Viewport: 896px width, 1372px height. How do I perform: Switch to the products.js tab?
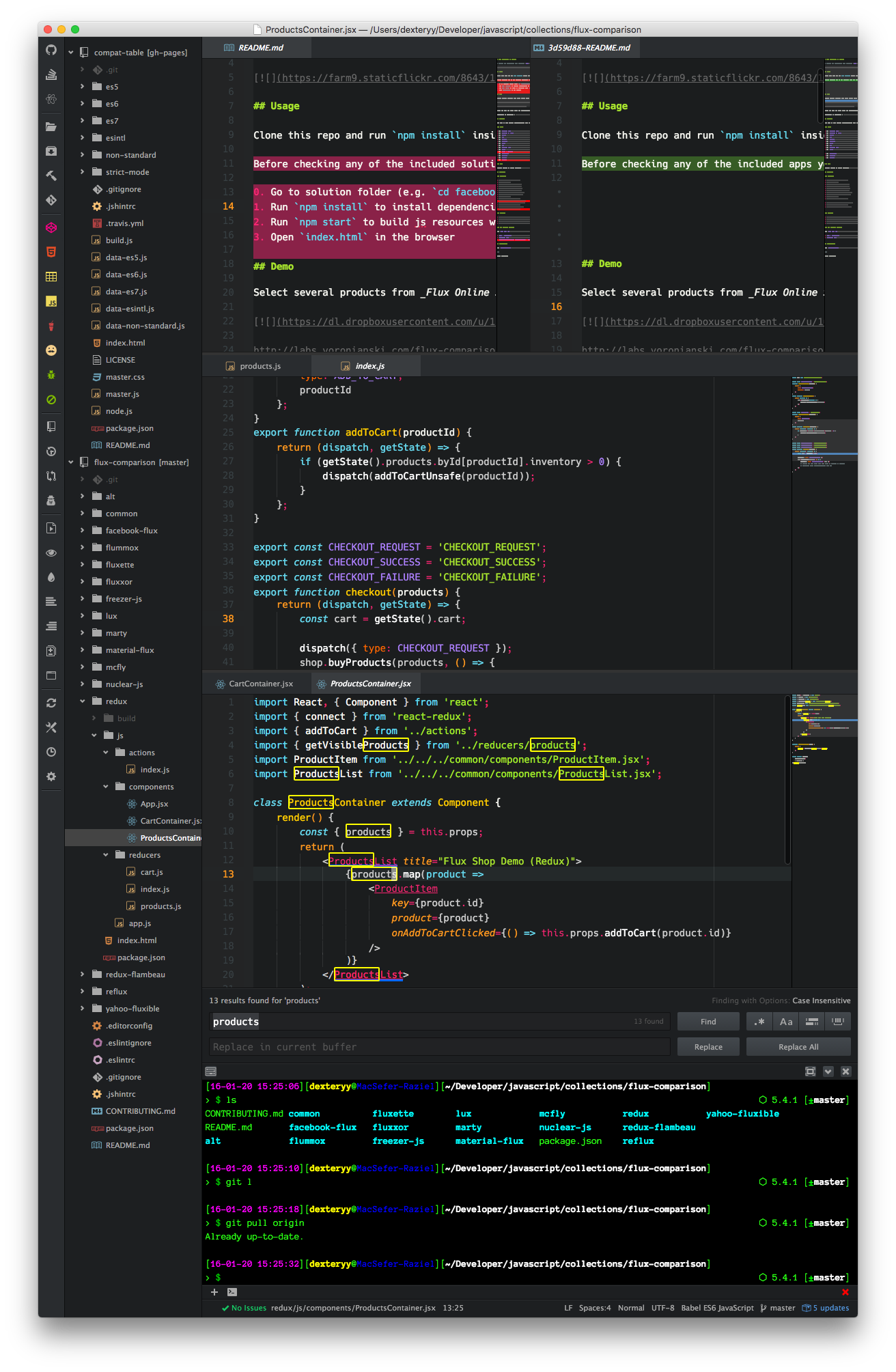pyautogui.click(x=257, y=366)
